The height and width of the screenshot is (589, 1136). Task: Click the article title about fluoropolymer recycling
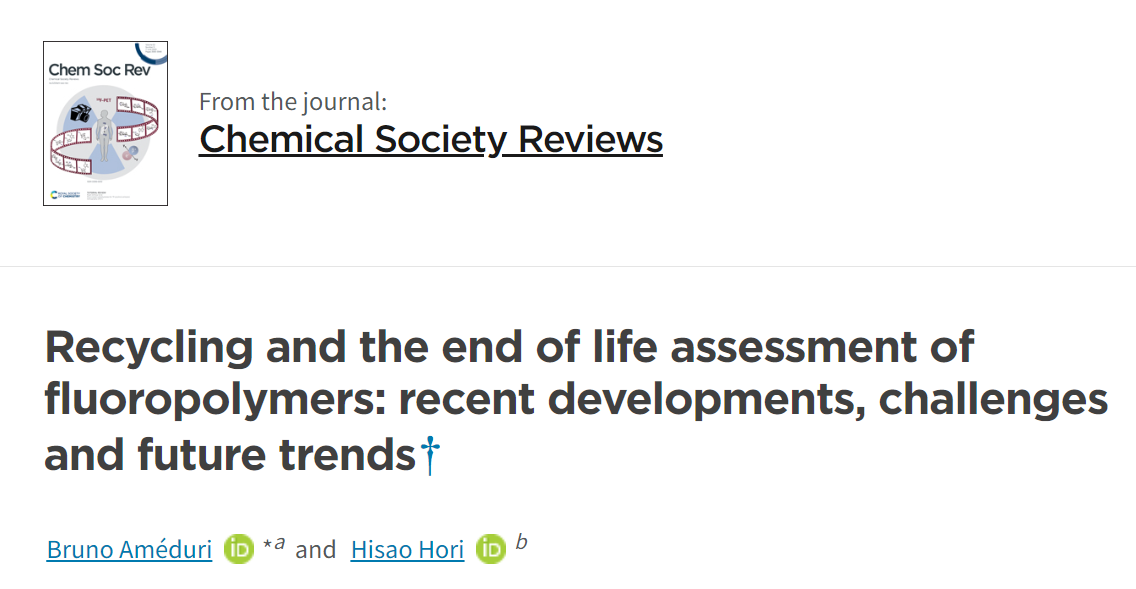576,401
